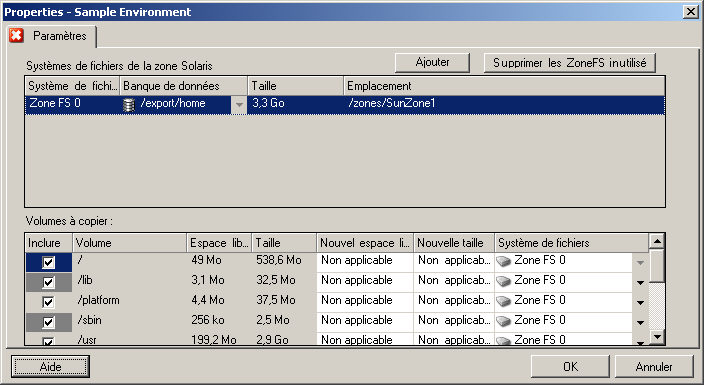Open file system dropdown for /platform
Viewport: 704px width, 385px height.
(x=641, y=302)
